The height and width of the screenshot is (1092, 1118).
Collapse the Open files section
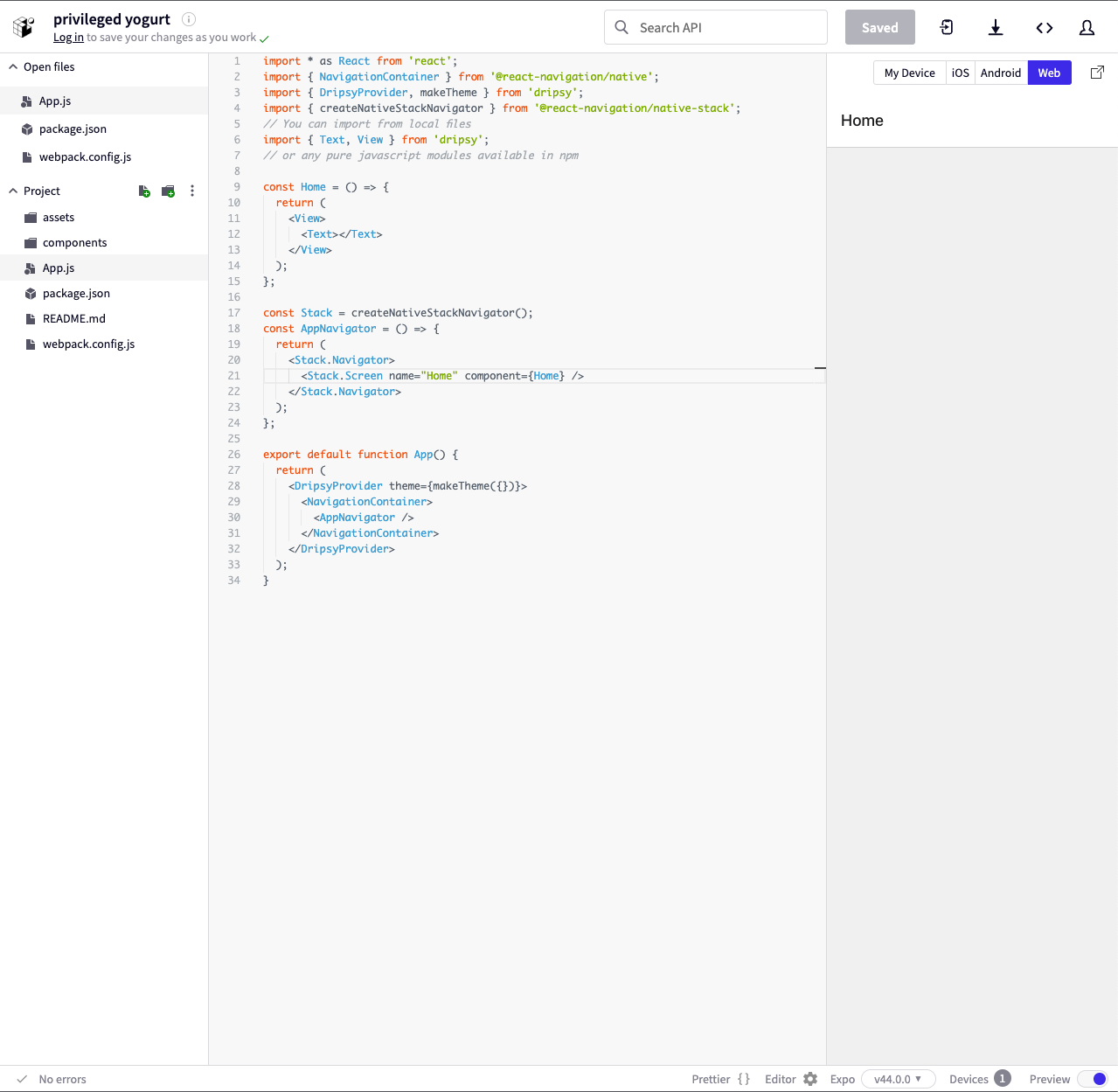(x=13, y=66)
